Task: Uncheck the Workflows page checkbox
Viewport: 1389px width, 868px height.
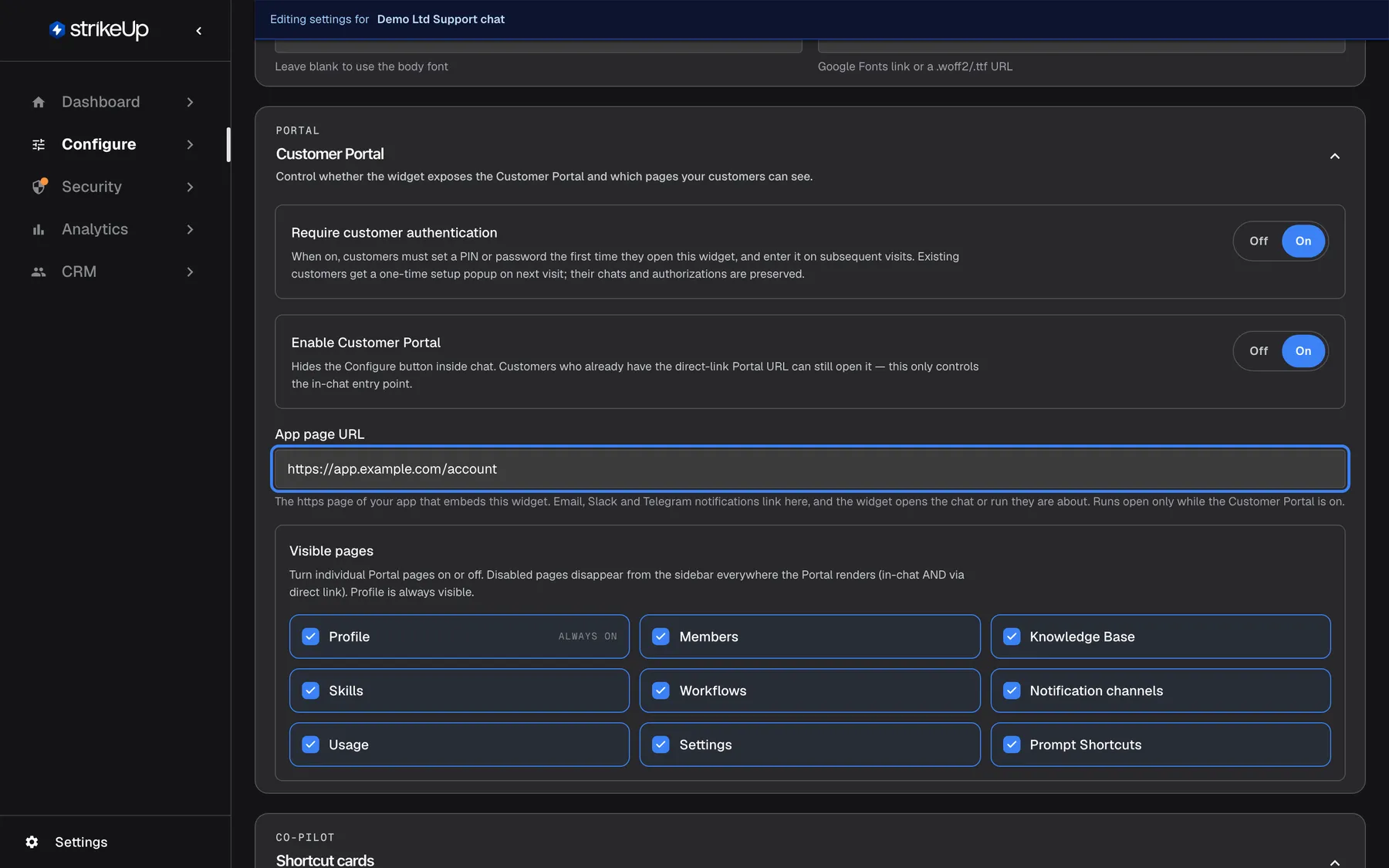Action: [661, 691]
